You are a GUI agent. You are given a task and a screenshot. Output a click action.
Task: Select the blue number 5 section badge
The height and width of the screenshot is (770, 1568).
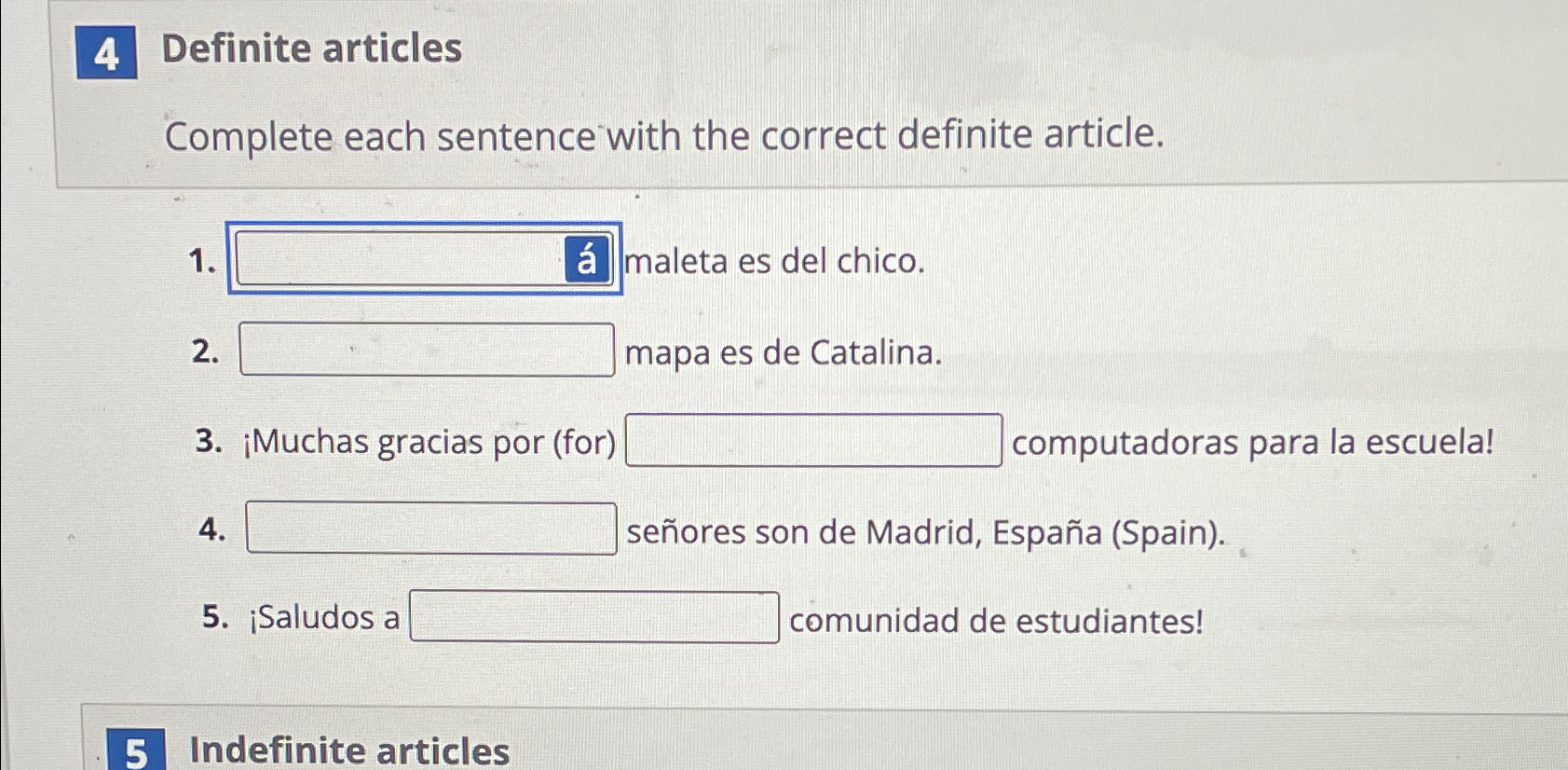(137, 751)
